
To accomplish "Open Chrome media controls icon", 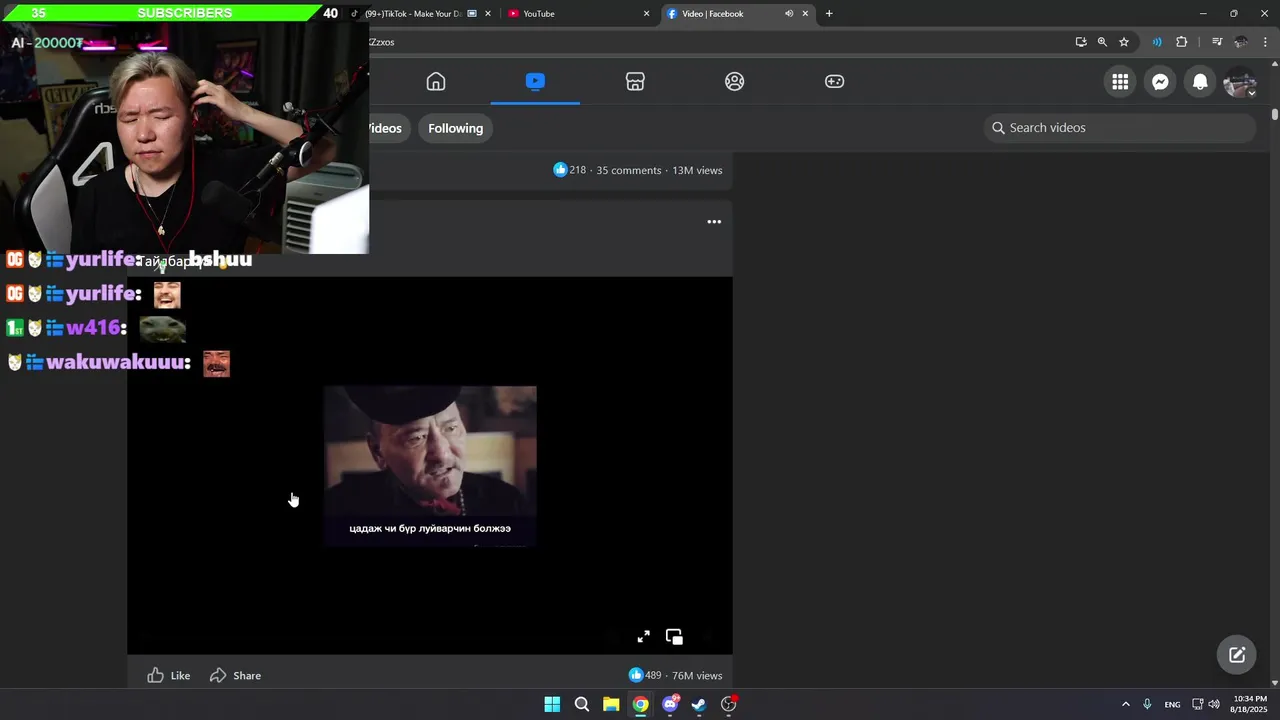I will coord(1217,42).
